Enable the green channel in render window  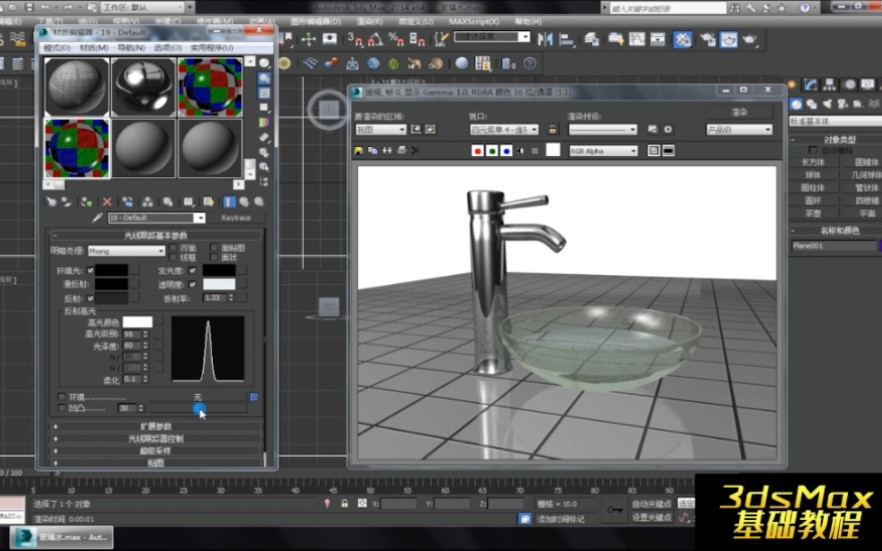pyautogui.click(x=493, y=151)
